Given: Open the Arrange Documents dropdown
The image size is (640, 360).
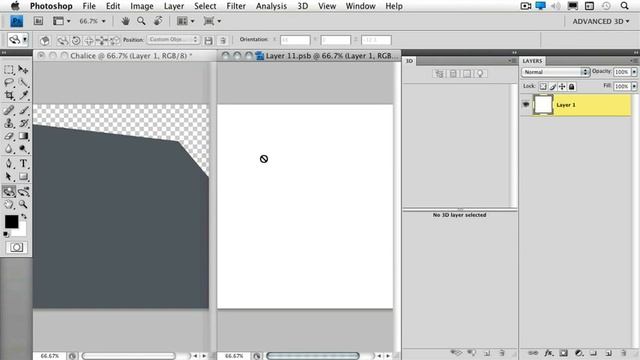Looking at the screenshot, I should [186, 21].
